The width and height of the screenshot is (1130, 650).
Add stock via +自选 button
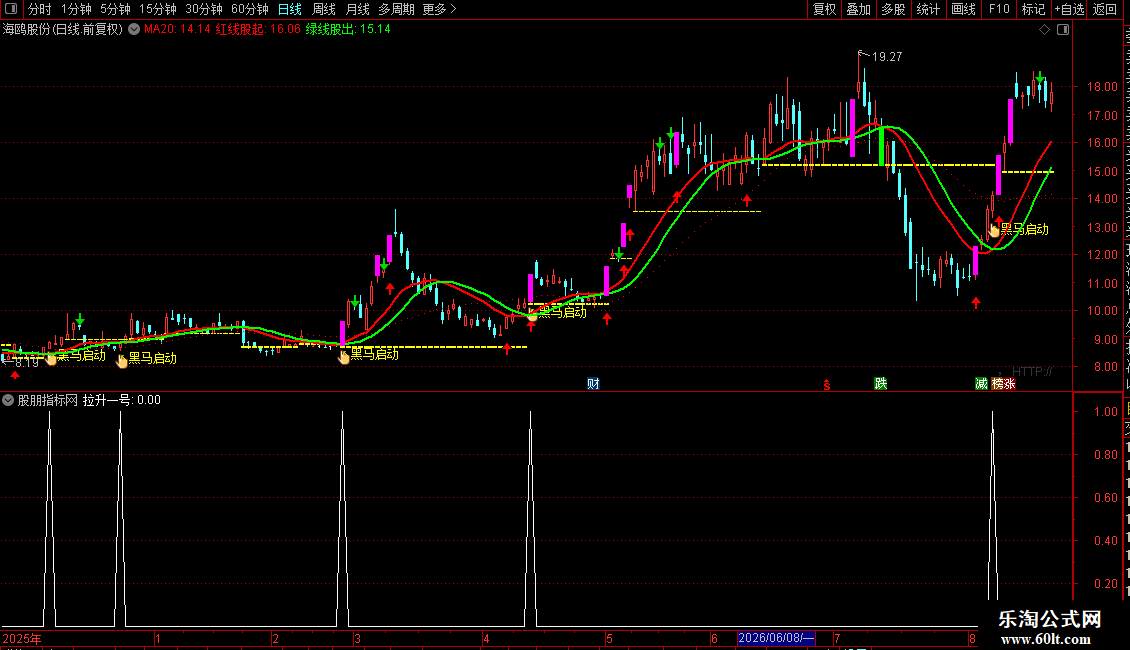[x=1069, y=9]
